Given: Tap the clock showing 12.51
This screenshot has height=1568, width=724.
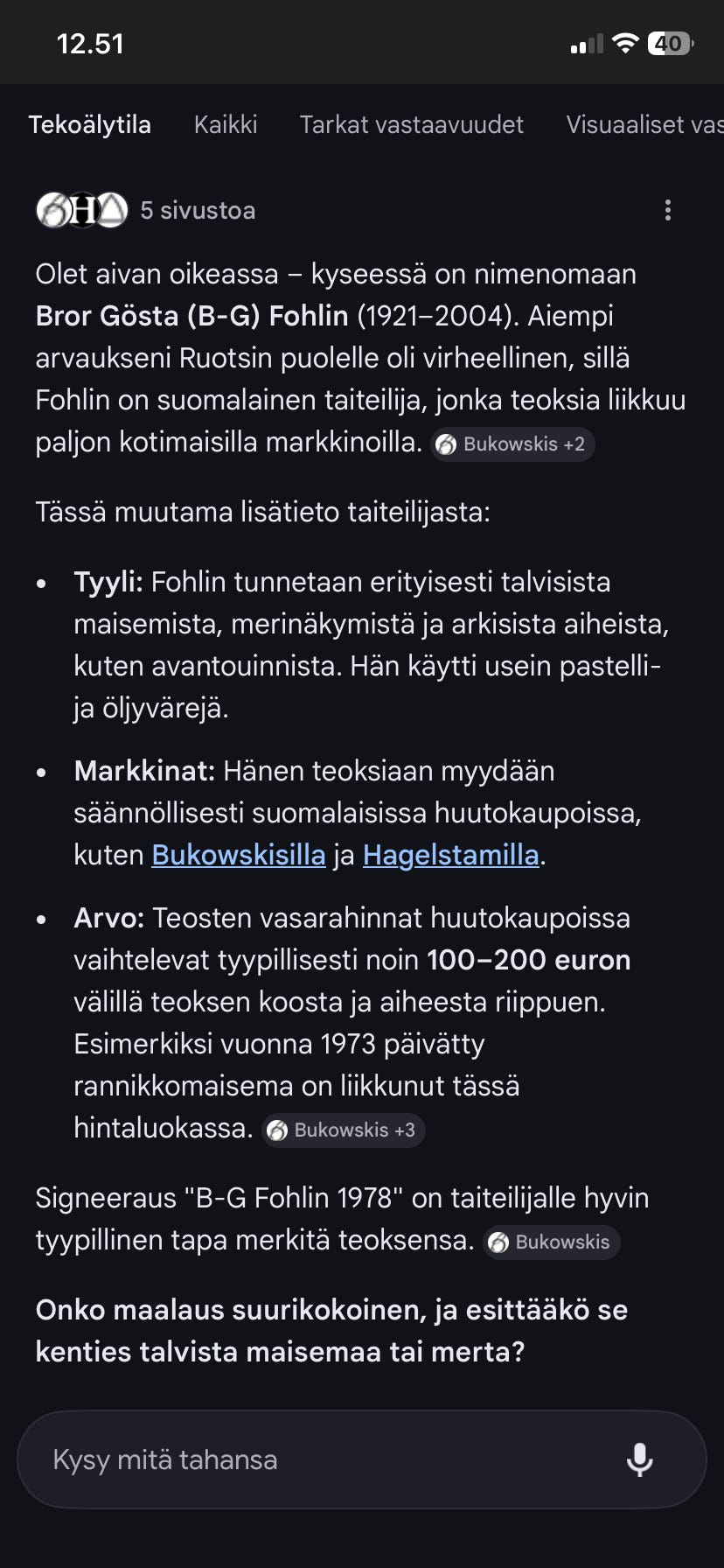Looking at the screenshot, I should coord(90,41).
